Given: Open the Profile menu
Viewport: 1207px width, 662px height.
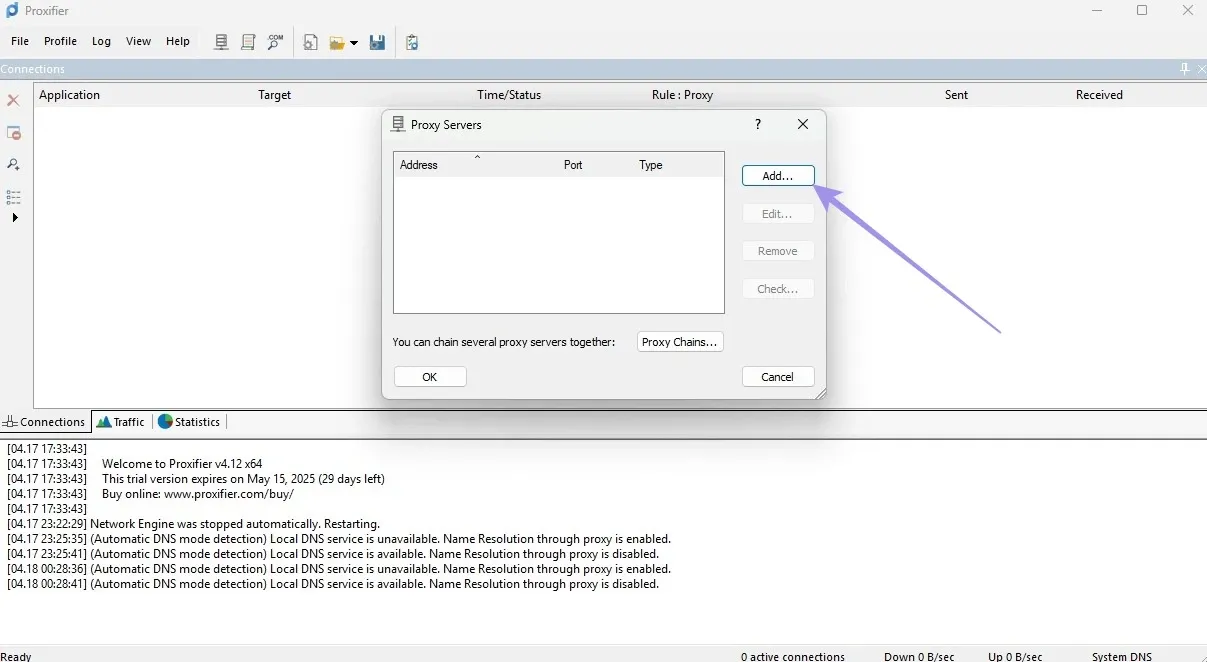Looking at the screenshot, I should pyautogui.click(x=60, y=41).
